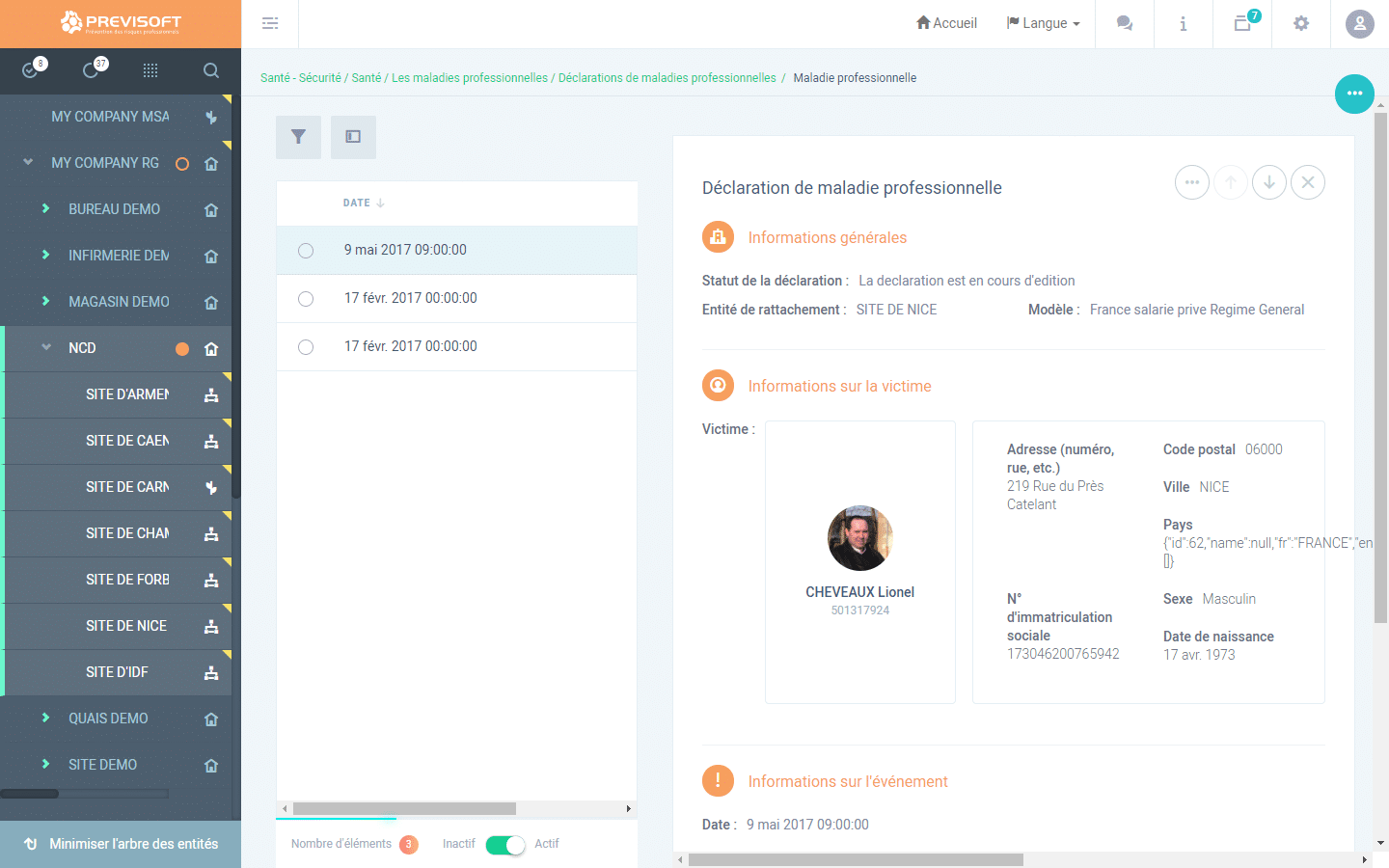Viewport: 1389px width, 868px height.
Task: Open the filter funnel button
Action: click(x=298, y=137)
